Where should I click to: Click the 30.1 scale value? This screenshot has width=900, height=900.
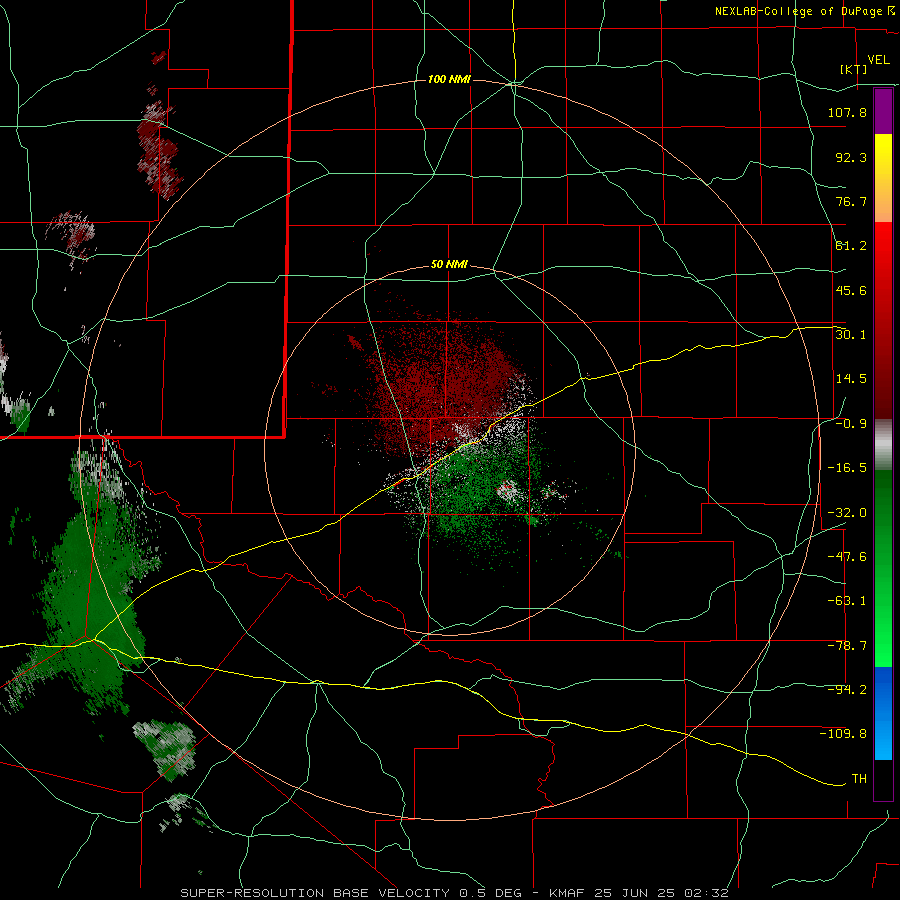click(851, 335)
